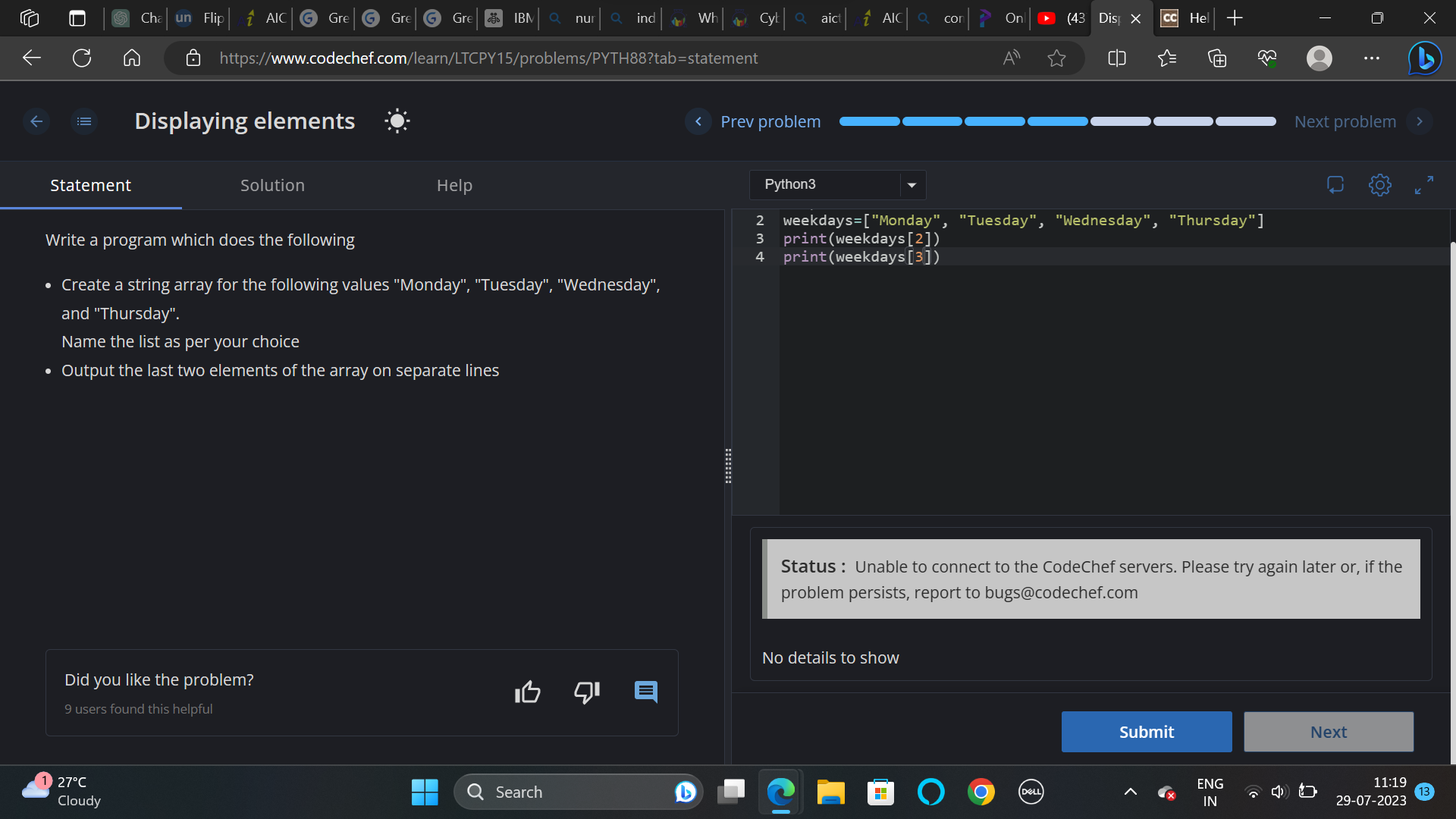
Task: Toggle the light/dark theme sun icon
Action: (397, 121)
